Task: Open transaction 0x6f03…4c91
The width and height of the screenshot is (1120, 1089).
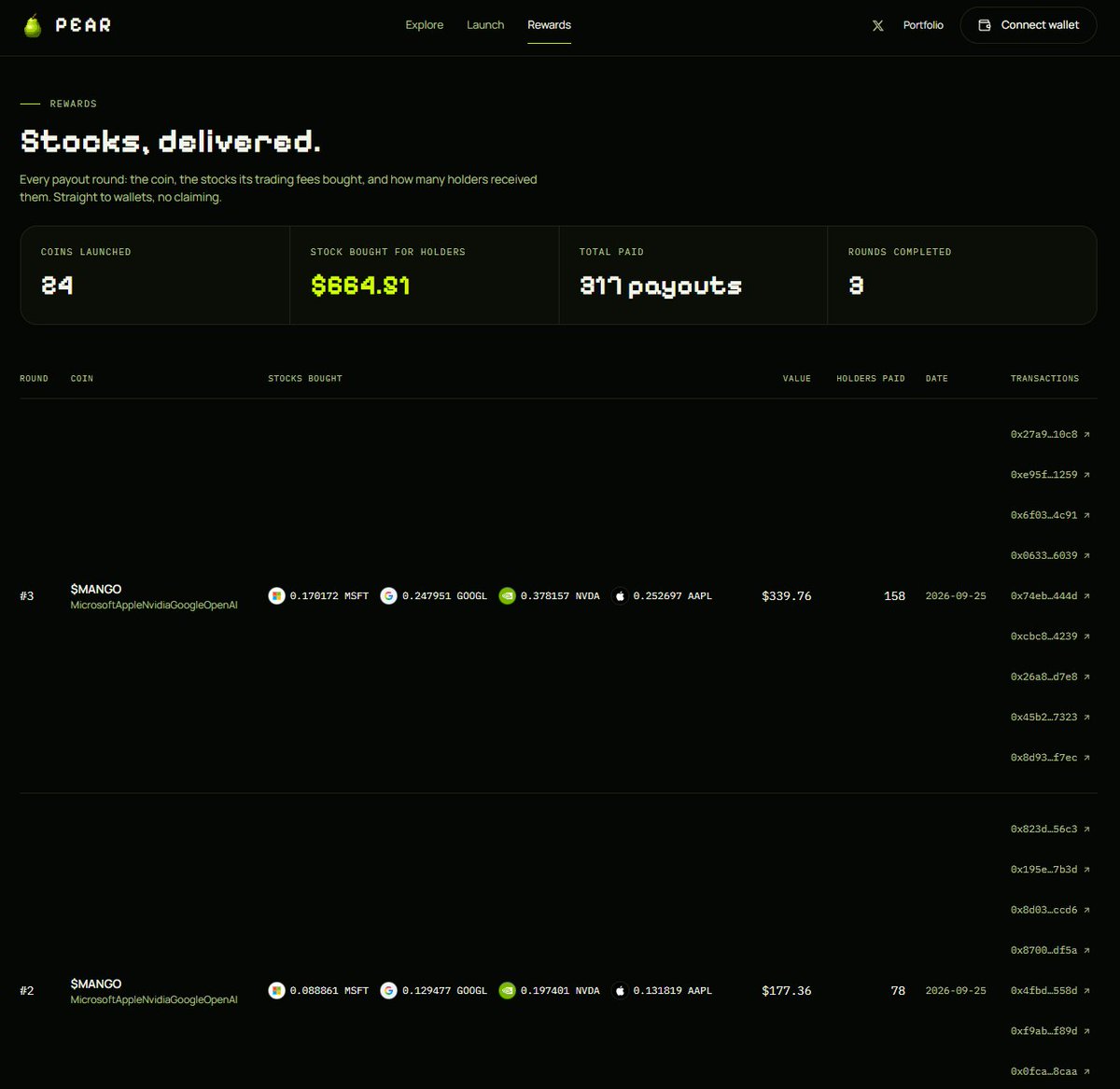Action: 1050,515
